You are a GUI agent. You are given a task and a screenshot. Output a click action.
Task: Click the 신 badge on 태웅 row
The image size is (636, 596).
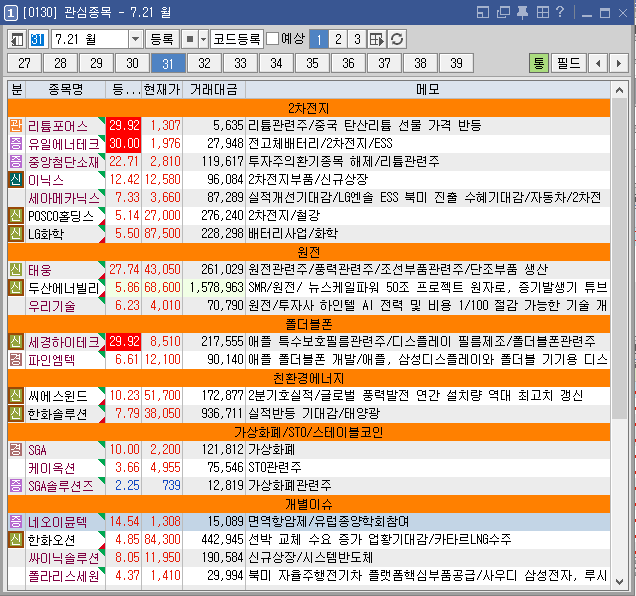tap(16, 269)
